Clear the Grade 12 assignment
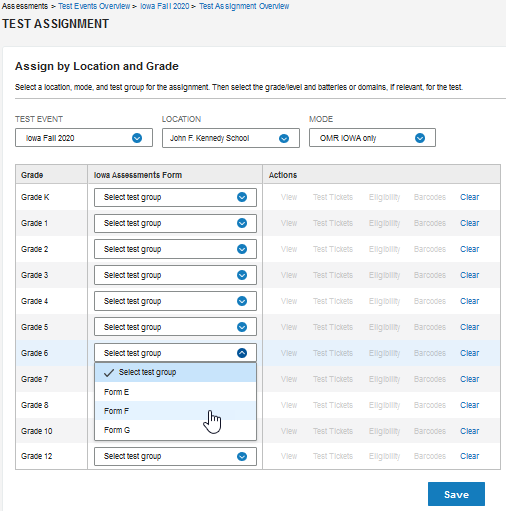This screenshot has width=506, height=511. 470,456
